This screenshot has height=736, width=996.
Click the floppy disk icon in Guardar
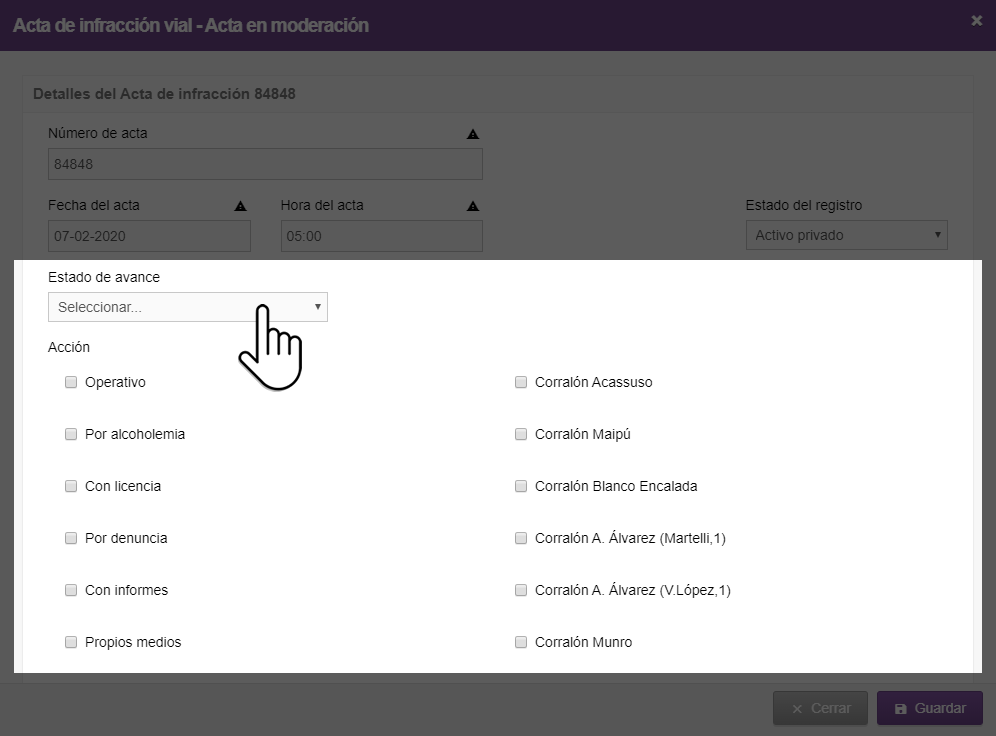pyautogui.click(x=901, y=709)
